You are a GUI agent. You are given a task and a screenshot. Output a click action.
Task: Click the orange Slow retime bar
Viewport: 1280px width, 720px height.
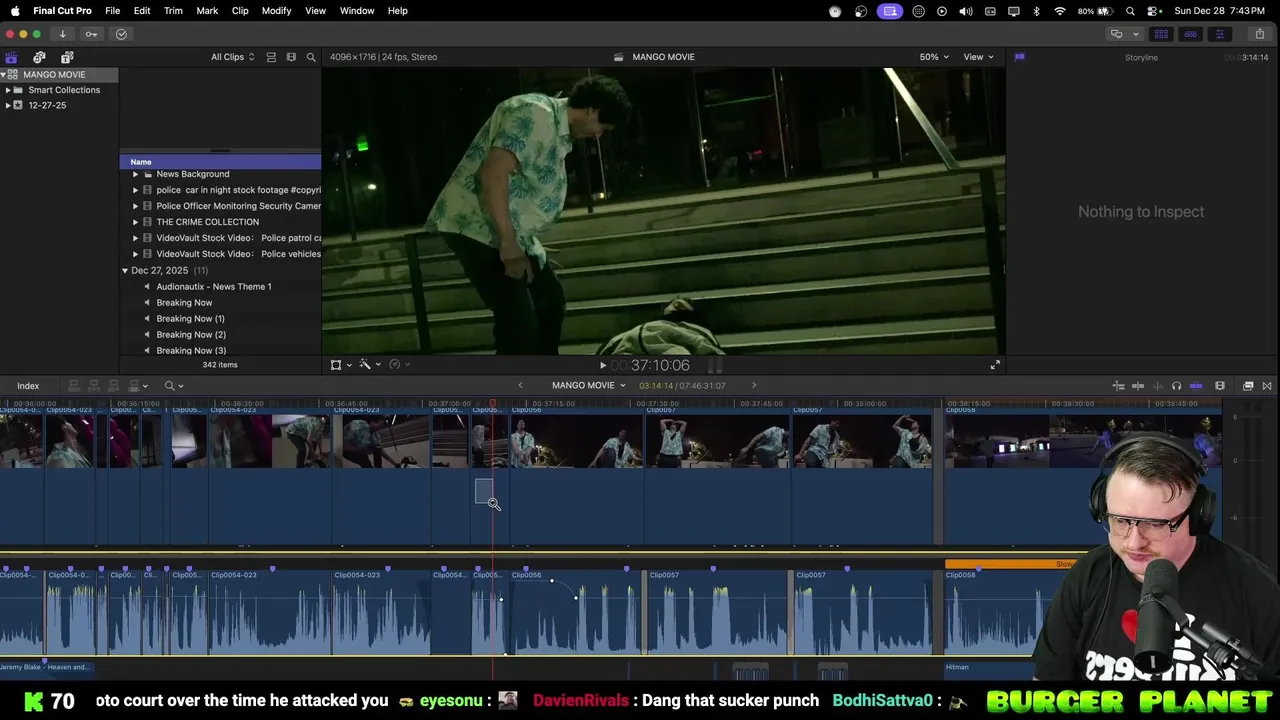pyautogui.click(x=1016, y=564)
